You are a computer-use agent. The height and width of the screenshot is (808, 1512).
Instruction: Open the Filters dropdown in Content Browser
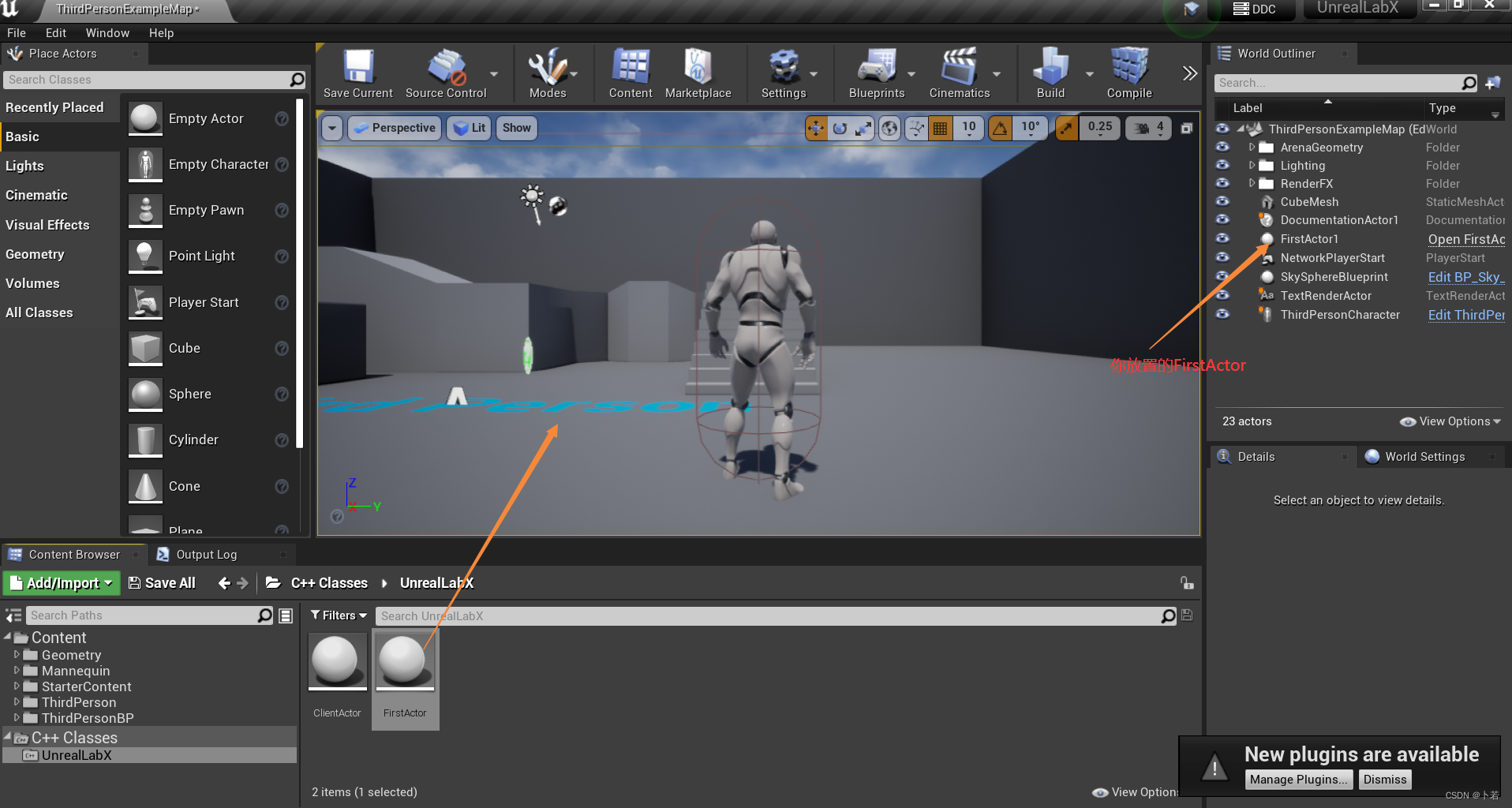click(x=339, y=615)
